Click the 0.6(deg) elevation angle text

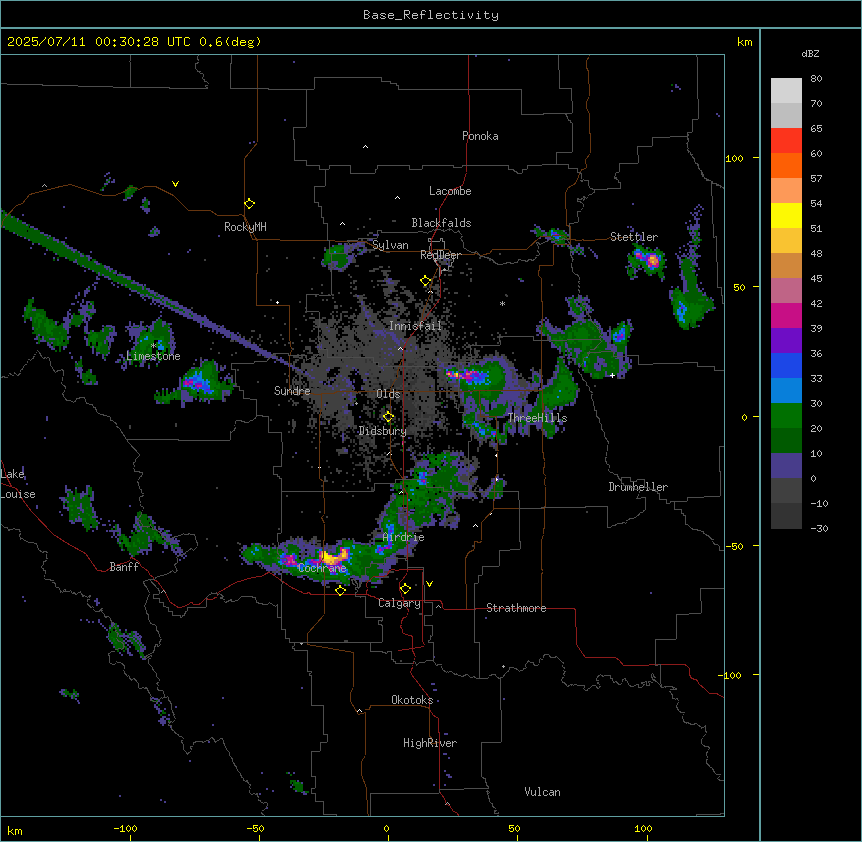coord(230,42)
